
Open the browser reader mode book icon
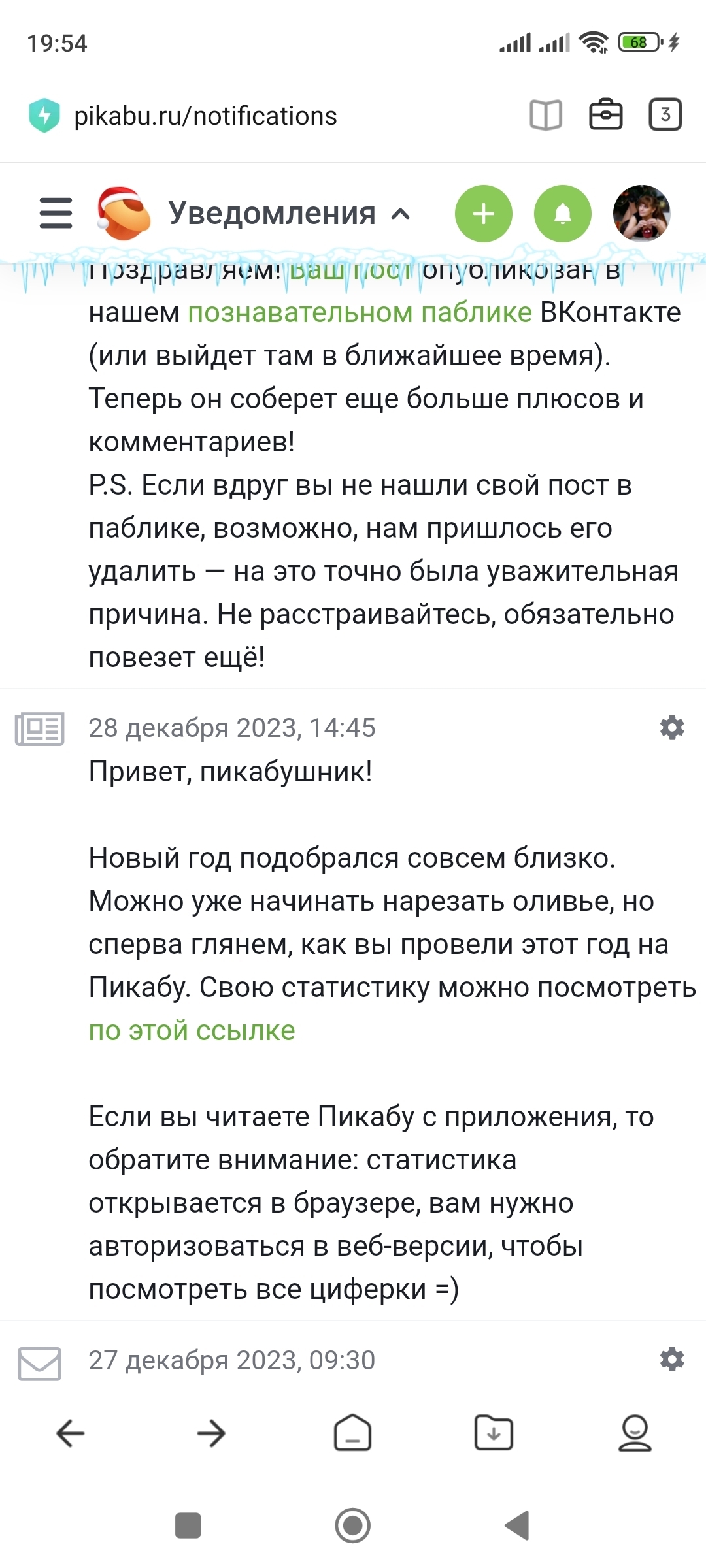[x=545, y=116]
